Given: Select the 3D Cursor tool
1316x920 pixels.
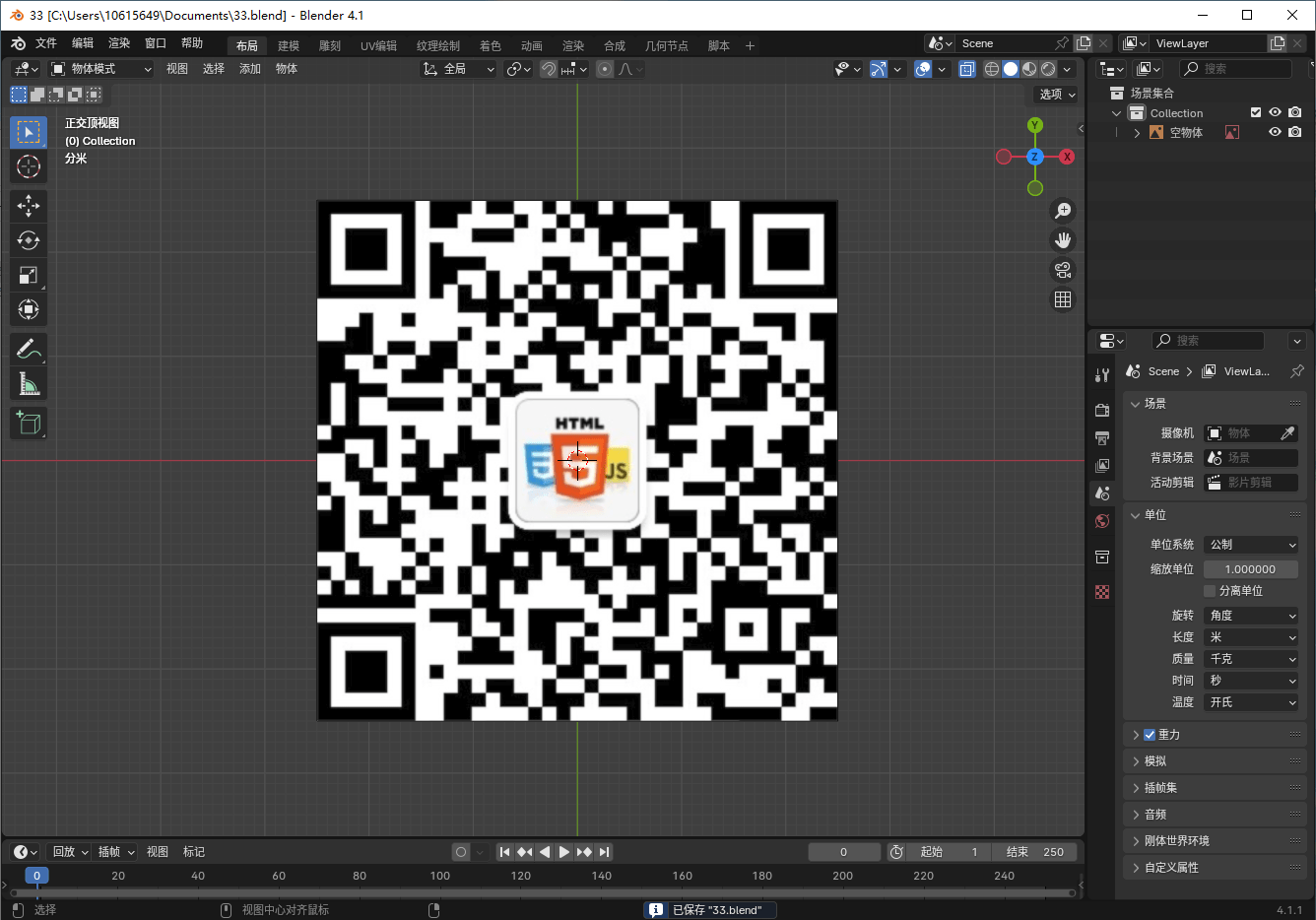Looking at the screenshot, I should (x=29, y=166).
